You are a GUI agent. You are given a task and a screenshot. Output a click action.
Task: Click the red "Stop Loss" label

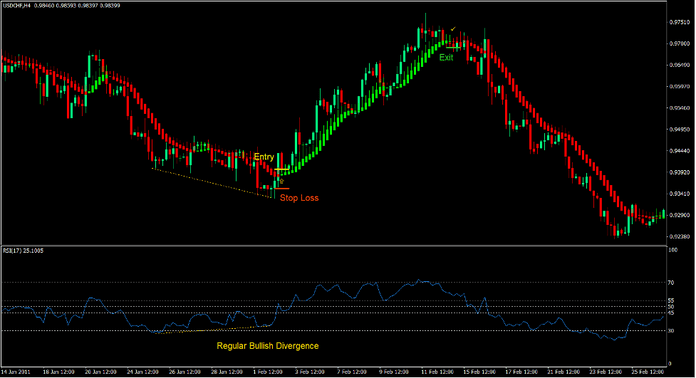(x=299, y=198)
